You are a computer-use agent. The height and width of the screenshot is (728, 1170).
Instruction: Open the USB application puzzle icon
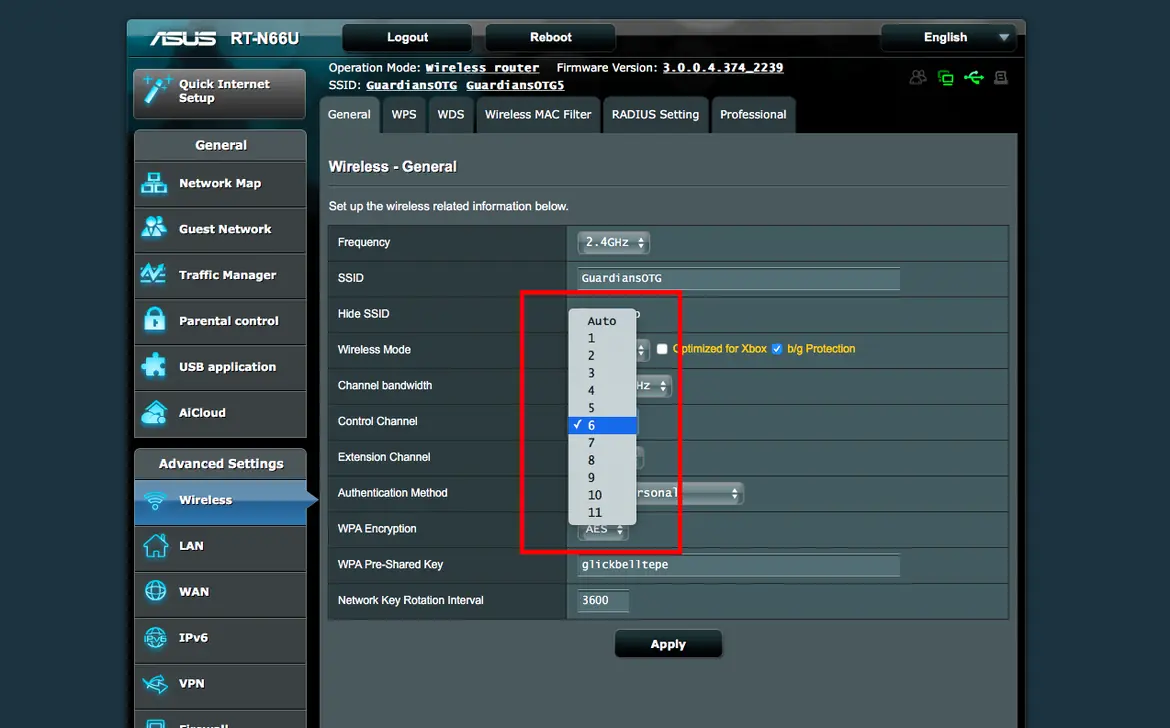[x=154, y=366]
